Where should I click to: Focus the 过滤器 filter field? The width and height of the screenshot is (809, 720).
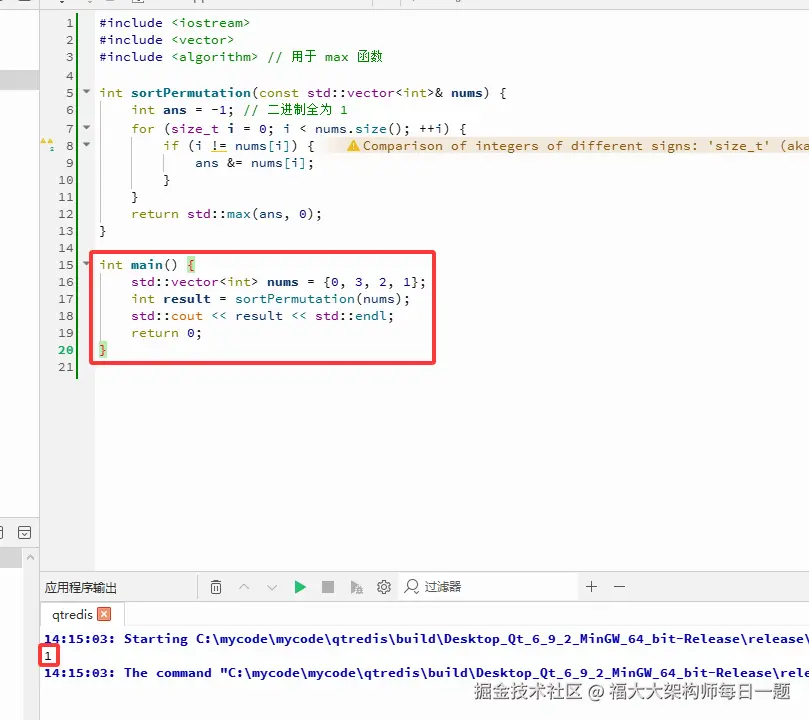pos(488,587)
